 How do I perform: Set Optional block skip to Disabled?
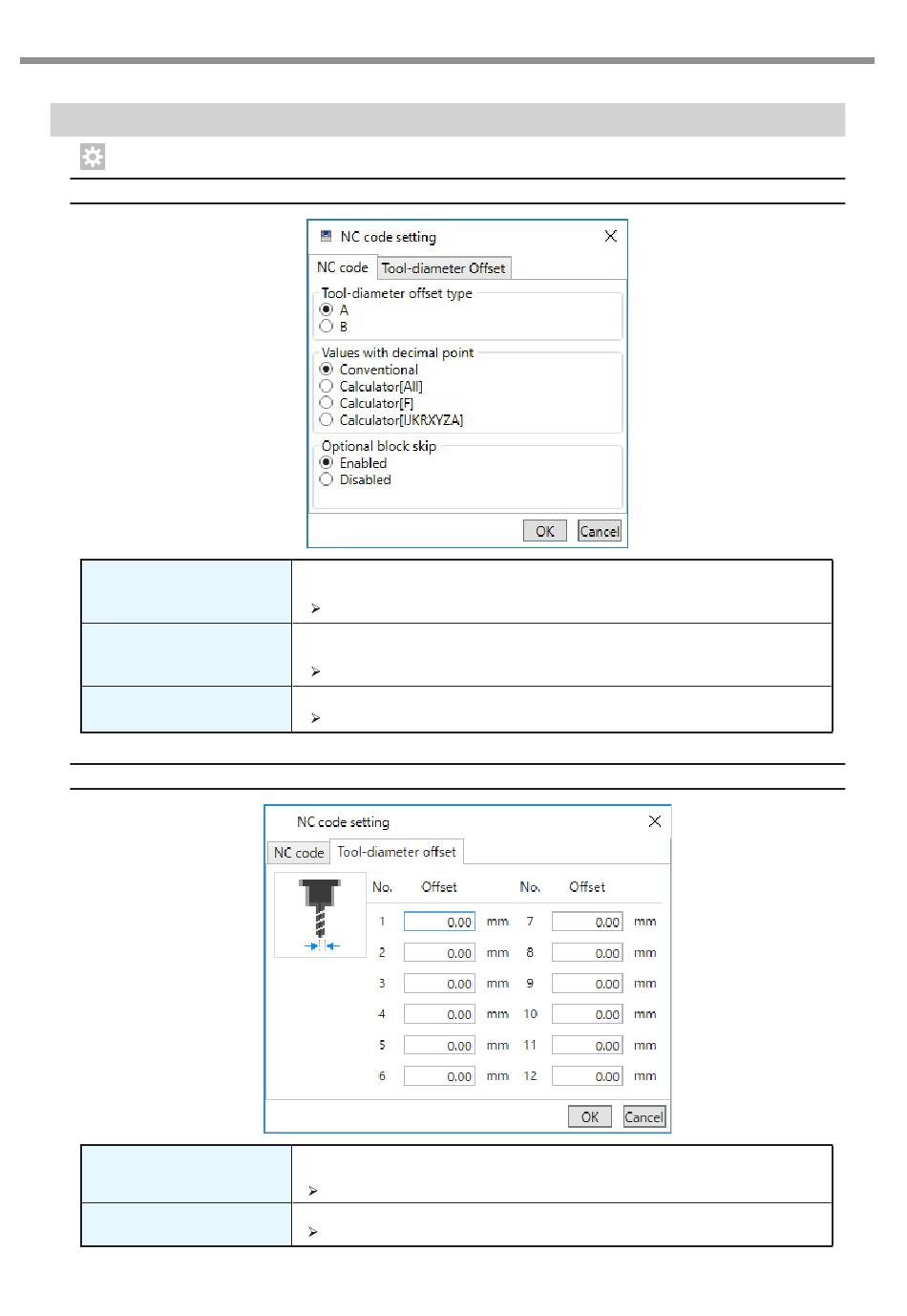pos(327,479)
